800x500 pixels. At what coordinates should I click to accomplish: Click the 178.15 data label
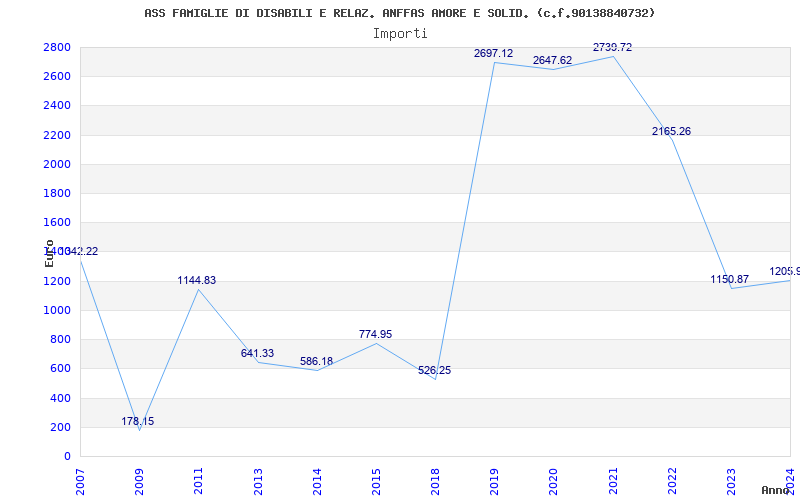[137, 421]
